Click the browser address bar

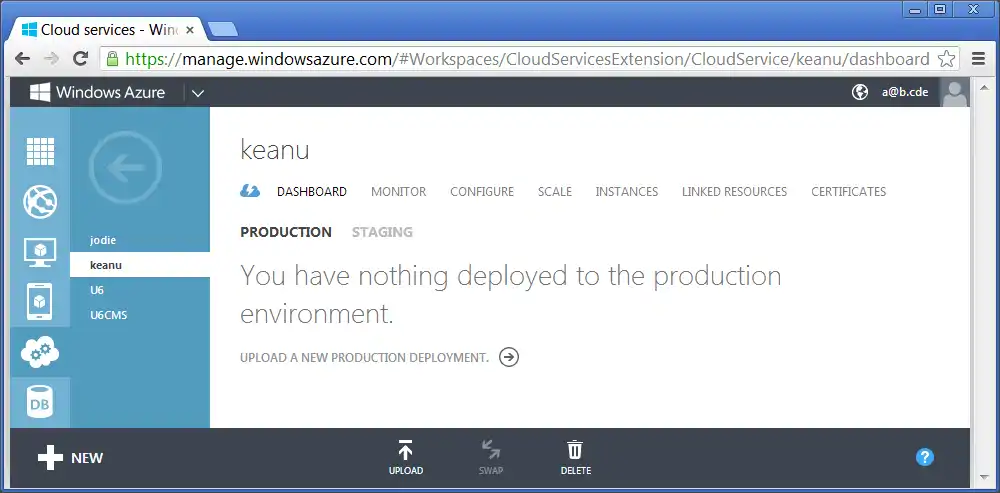pos(529,59)
